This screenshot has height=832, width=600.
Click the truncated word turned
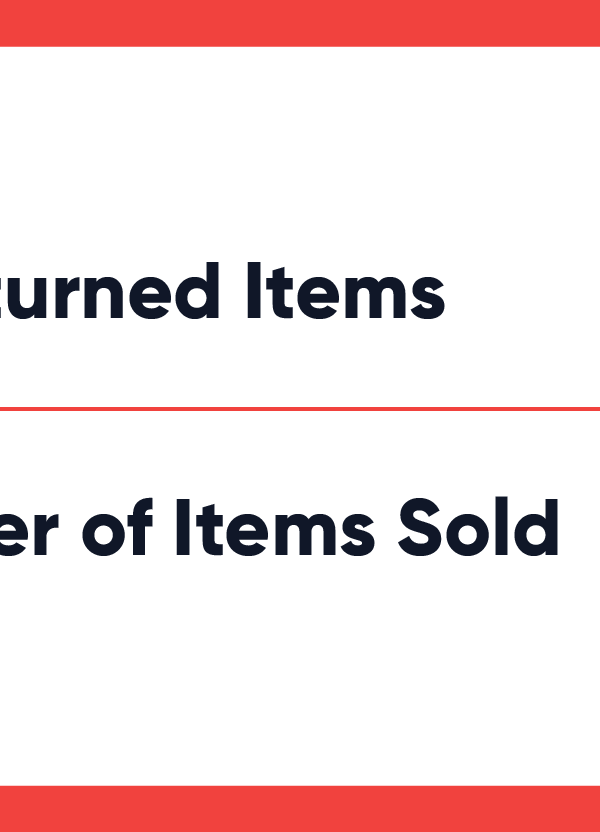tap(110, 291)
